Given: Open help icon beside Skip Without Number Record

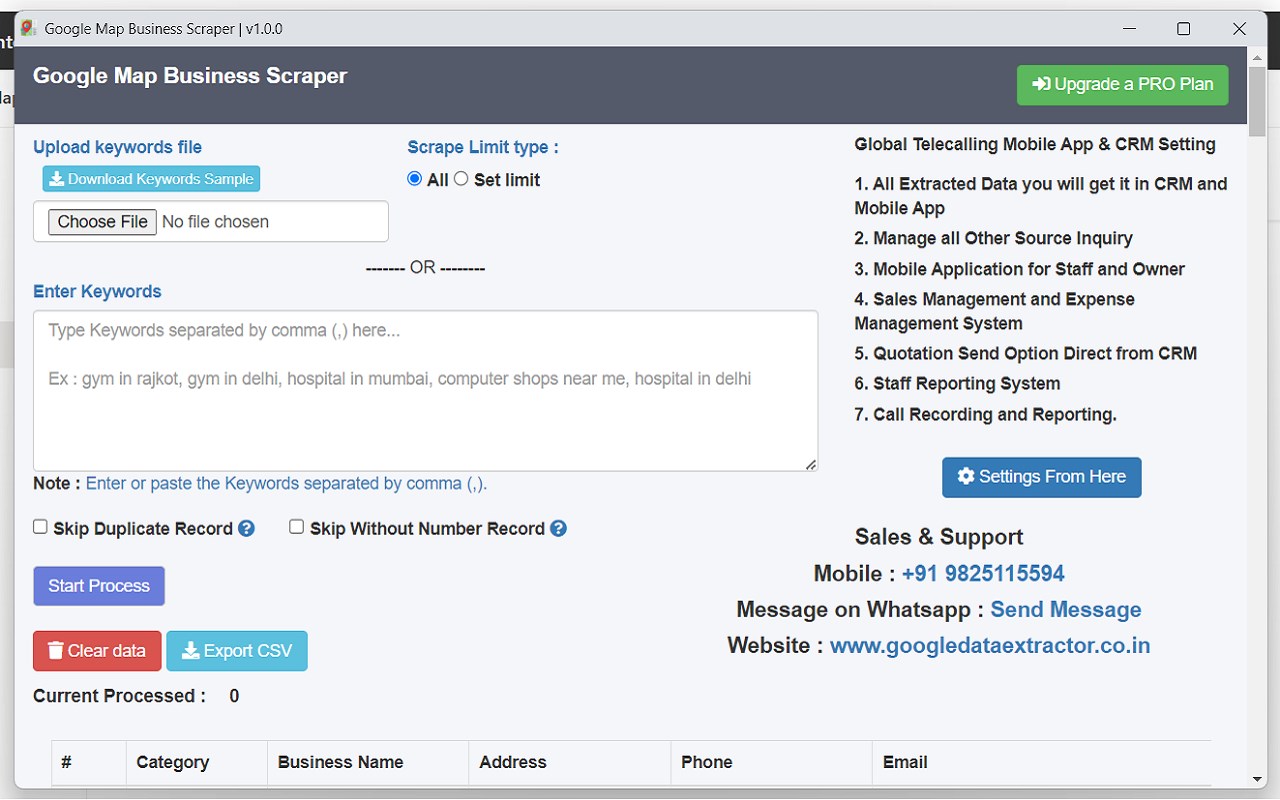Looking at the screenshot, I should tap(558, 528).
